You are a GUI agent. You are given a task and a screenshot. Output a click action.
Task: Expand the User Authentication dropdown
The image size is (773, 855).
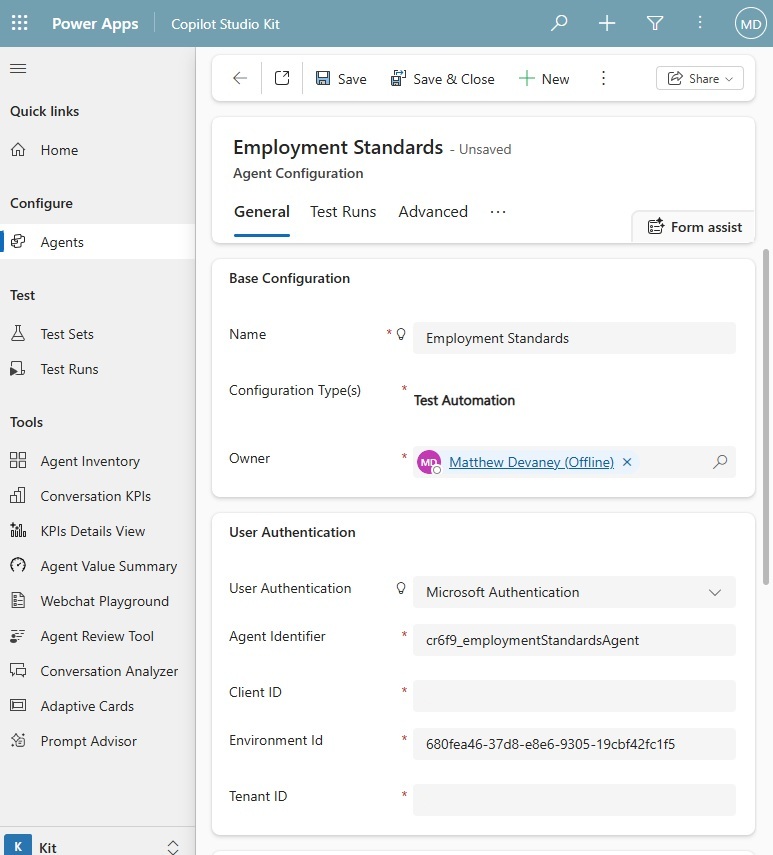(714, 592)
